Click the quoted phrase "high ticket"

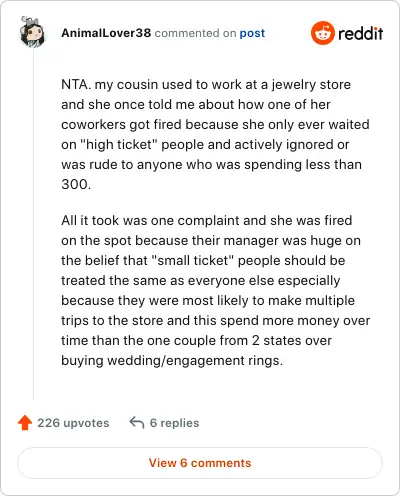[119, 145]
